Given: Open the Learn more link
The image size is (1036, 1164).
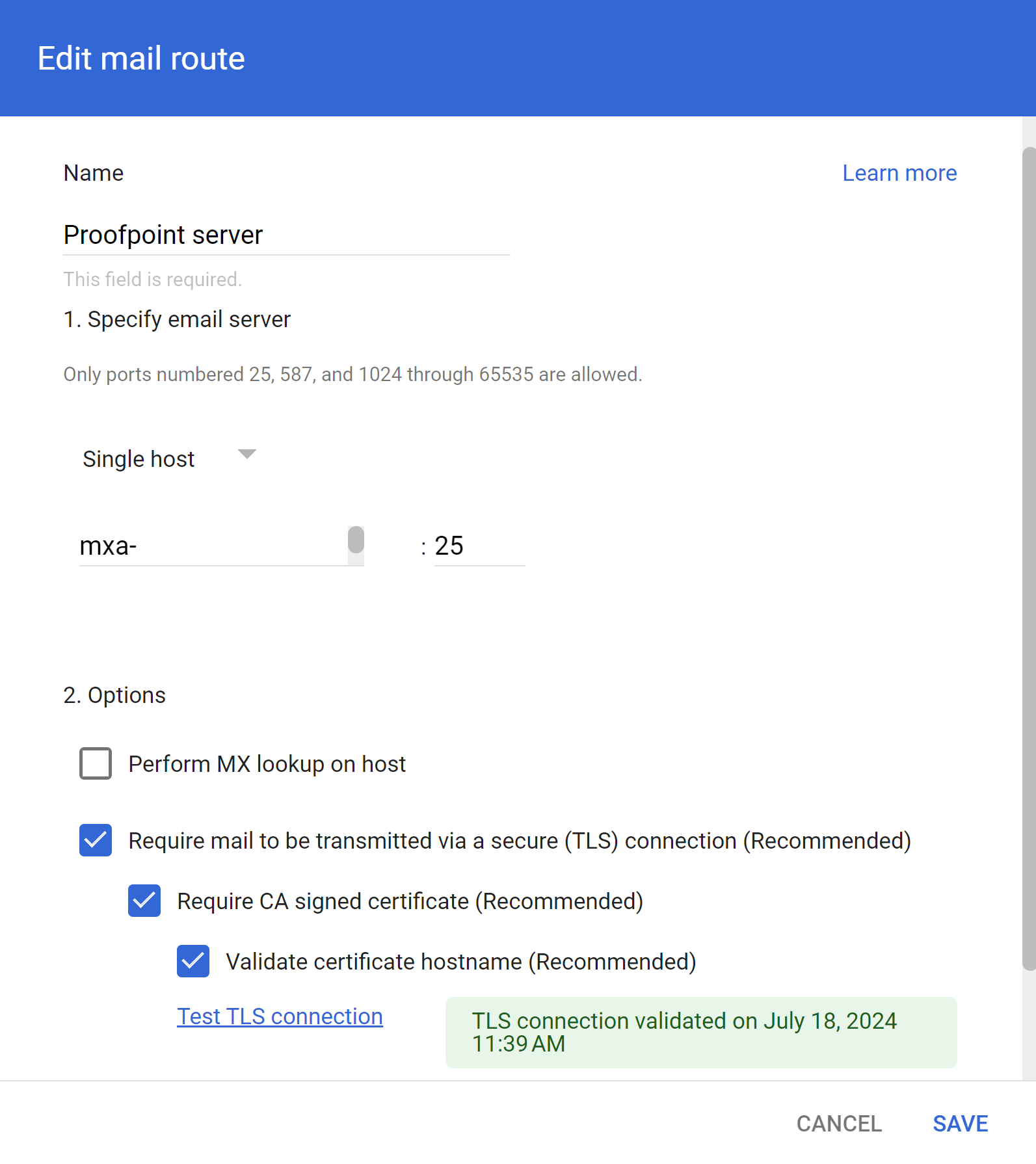Looking at the screenshot, I should pyautogui.click(x=899, y=173).
